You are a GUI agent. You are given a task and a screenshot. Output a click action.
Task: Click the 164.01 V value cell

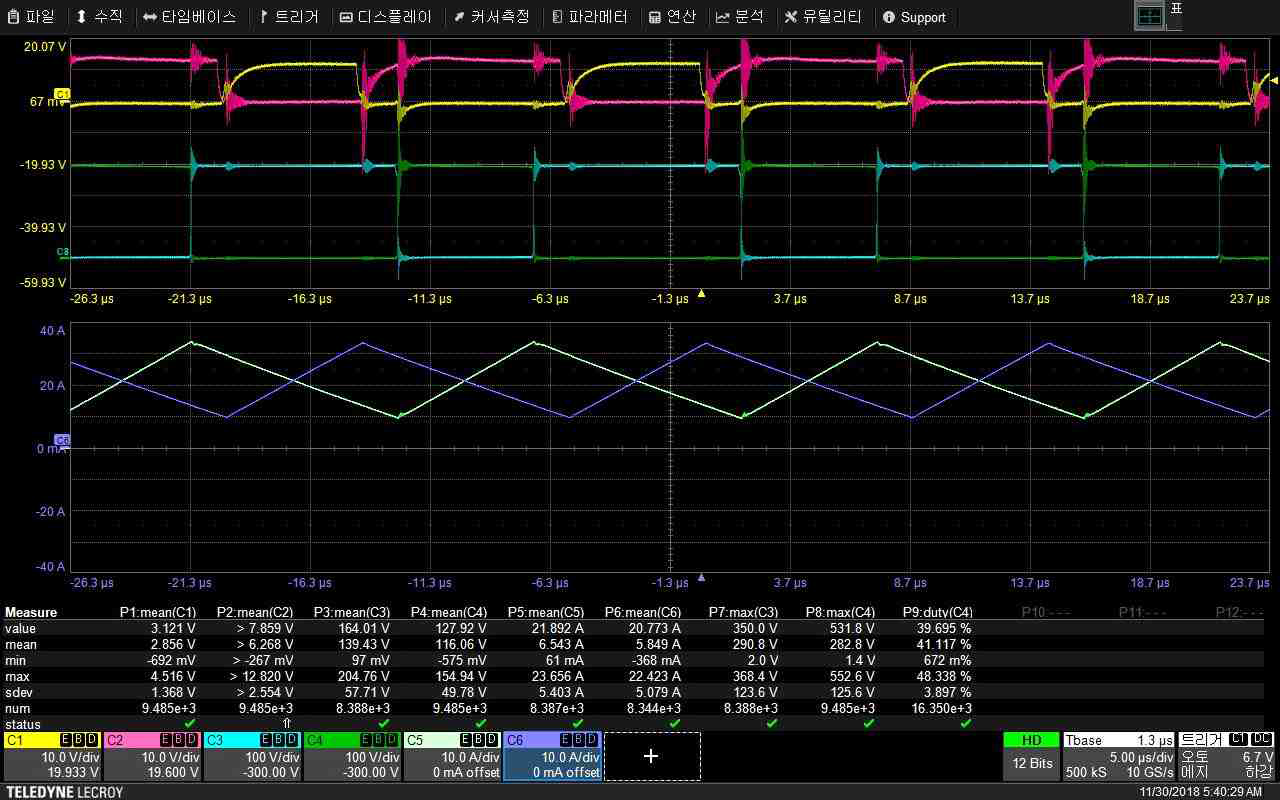coord(362,628)
